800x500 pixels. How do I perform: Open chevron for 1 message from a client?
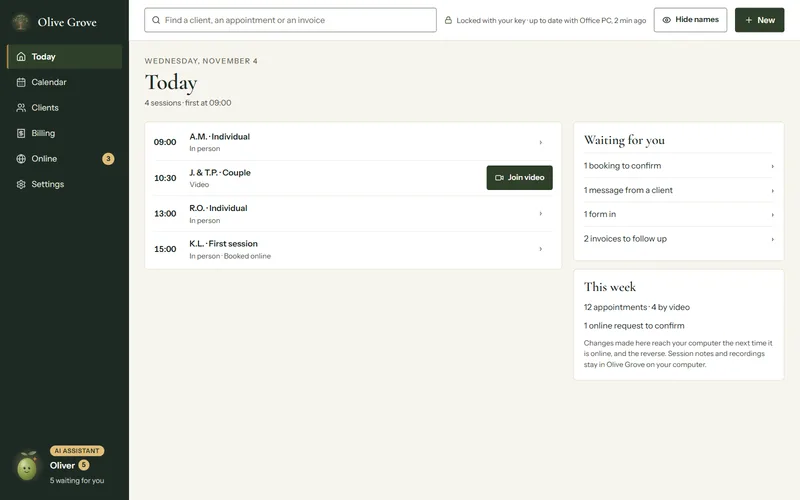pos(772,191)
